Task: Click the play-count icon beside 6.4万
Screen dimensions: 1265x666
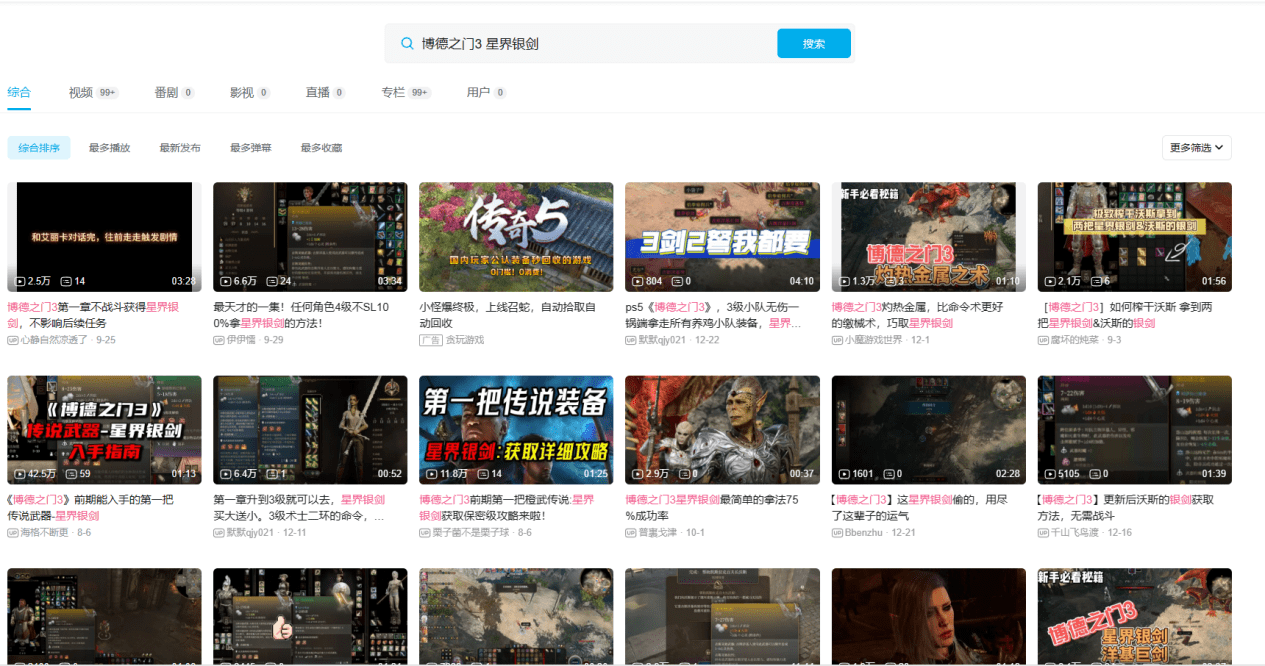Action: [227, 474]
